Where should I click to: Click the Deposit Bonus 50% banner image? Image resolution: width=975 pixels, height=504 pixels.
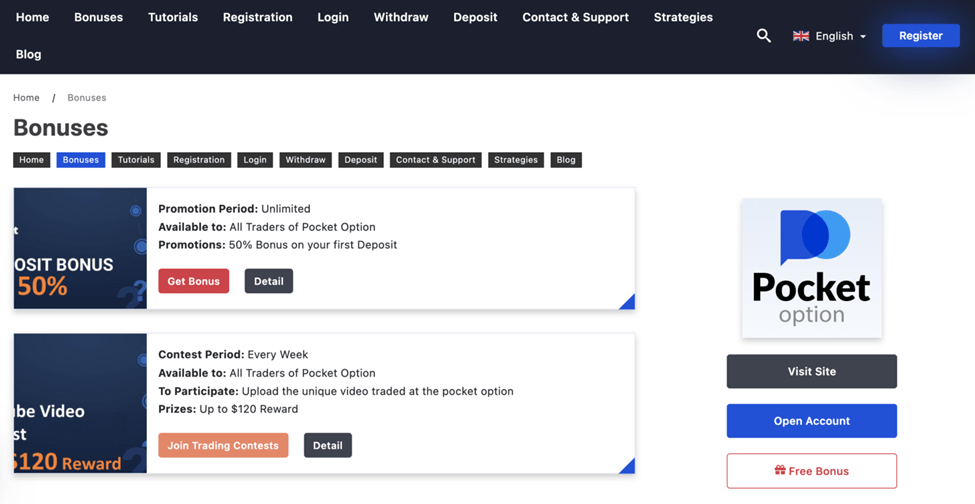(80, 248)
